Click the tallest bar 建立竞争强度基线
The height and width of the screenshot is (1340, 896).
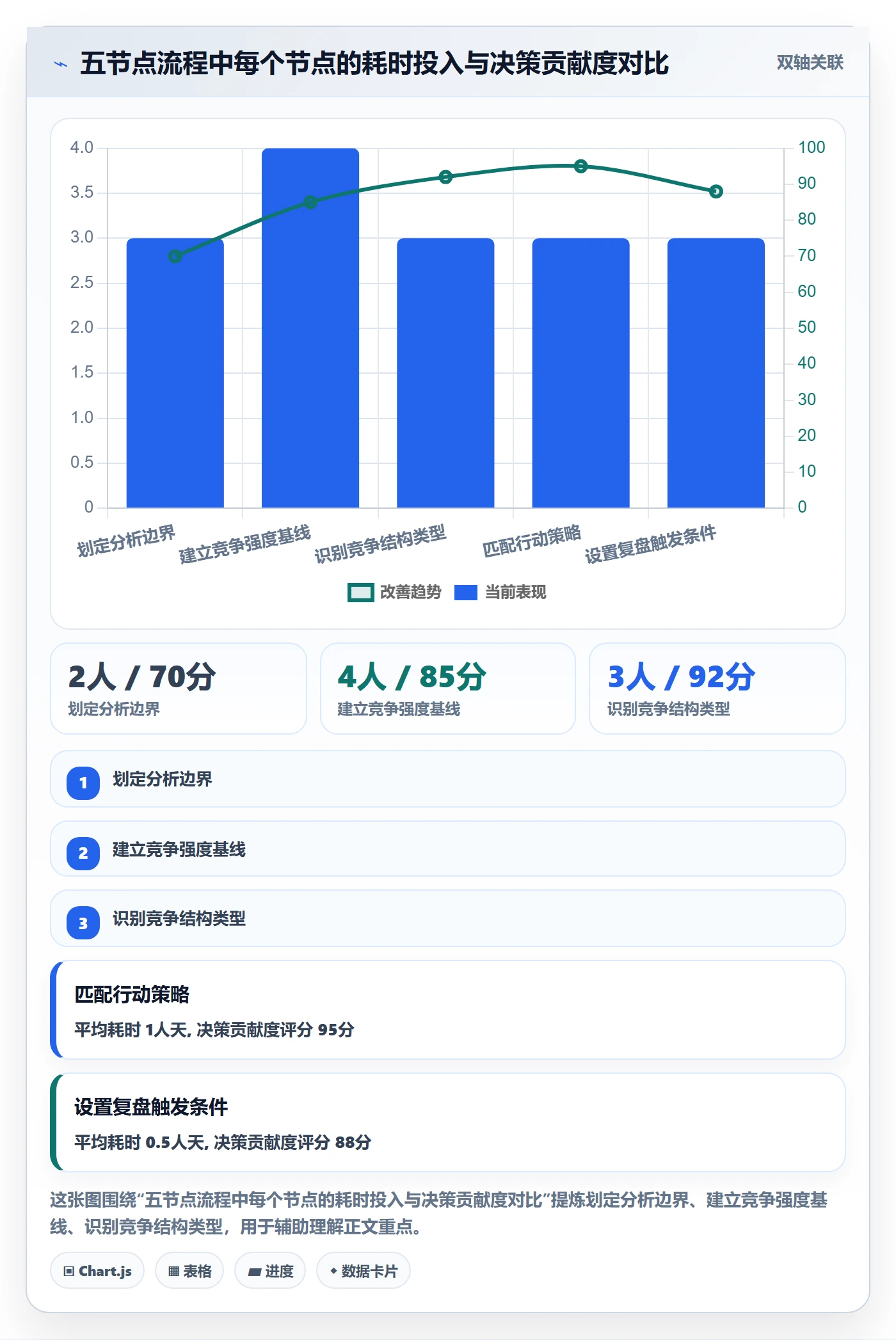310,328
